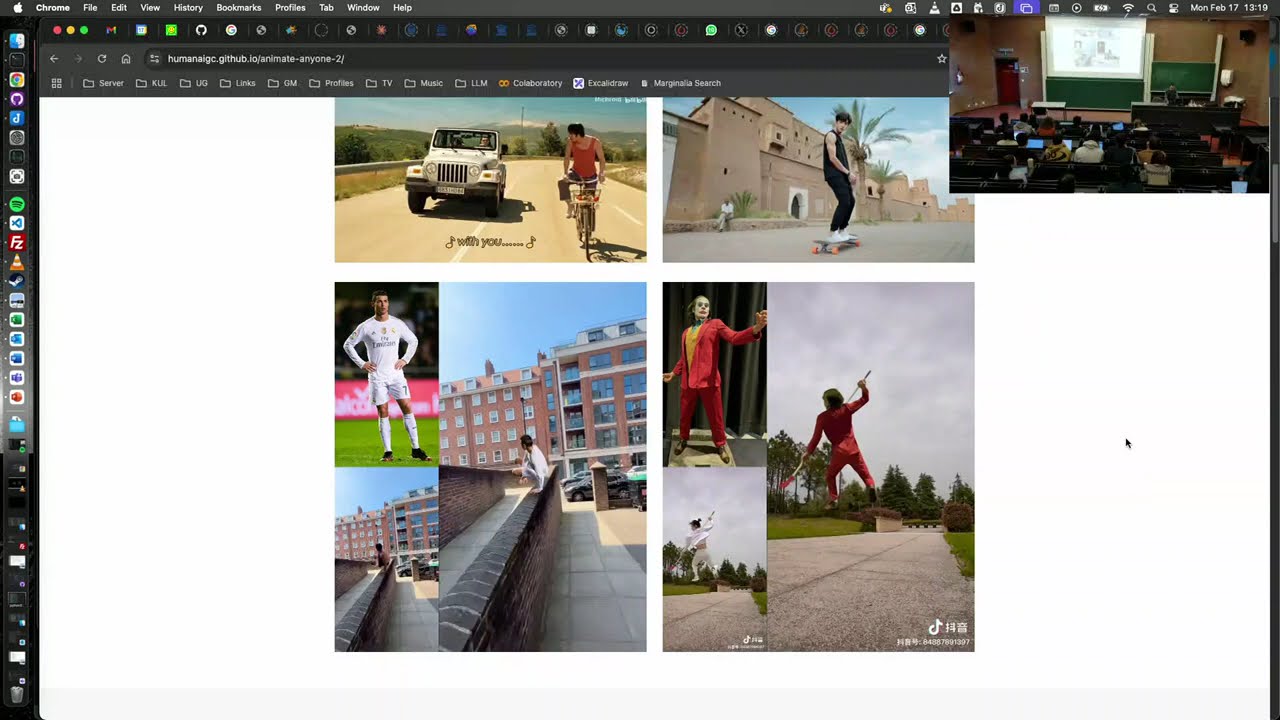Screen dimensions: 1280x720
Task: Open the green smiley-face pinned tab
Action: click(x=171, y=30)
